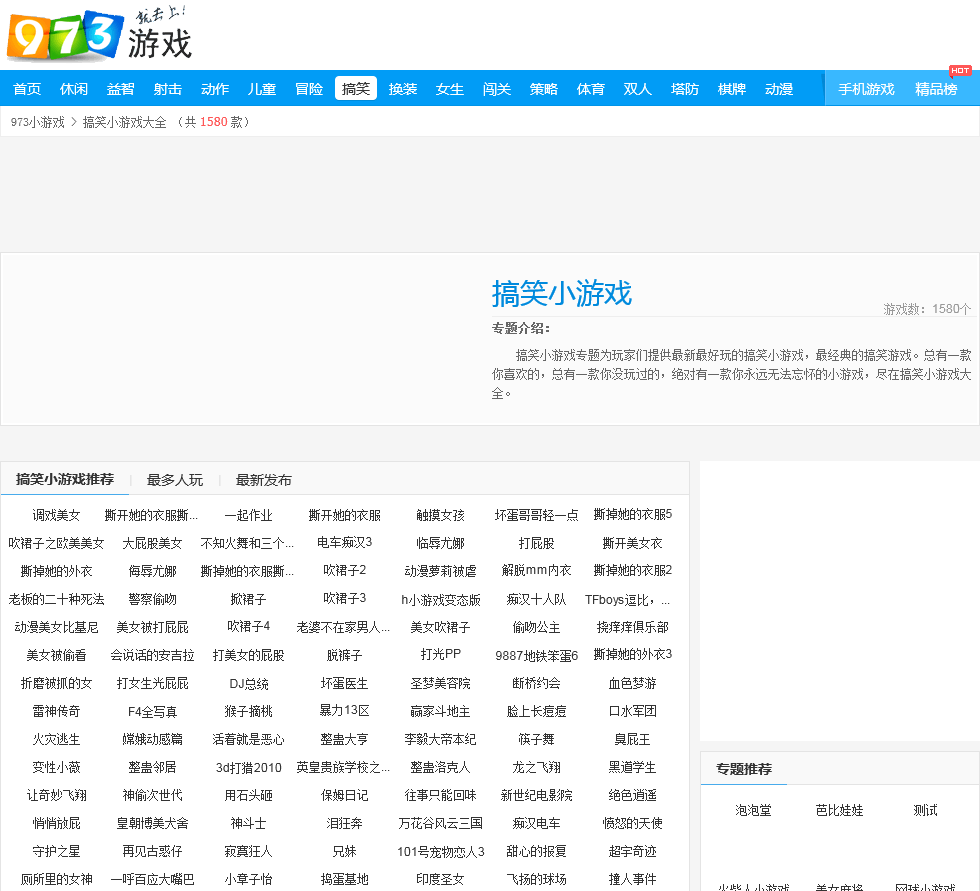980x891 pixels.
Task: Select the 搞笑小游戏推荐 tab
Action: coord(65,479)
